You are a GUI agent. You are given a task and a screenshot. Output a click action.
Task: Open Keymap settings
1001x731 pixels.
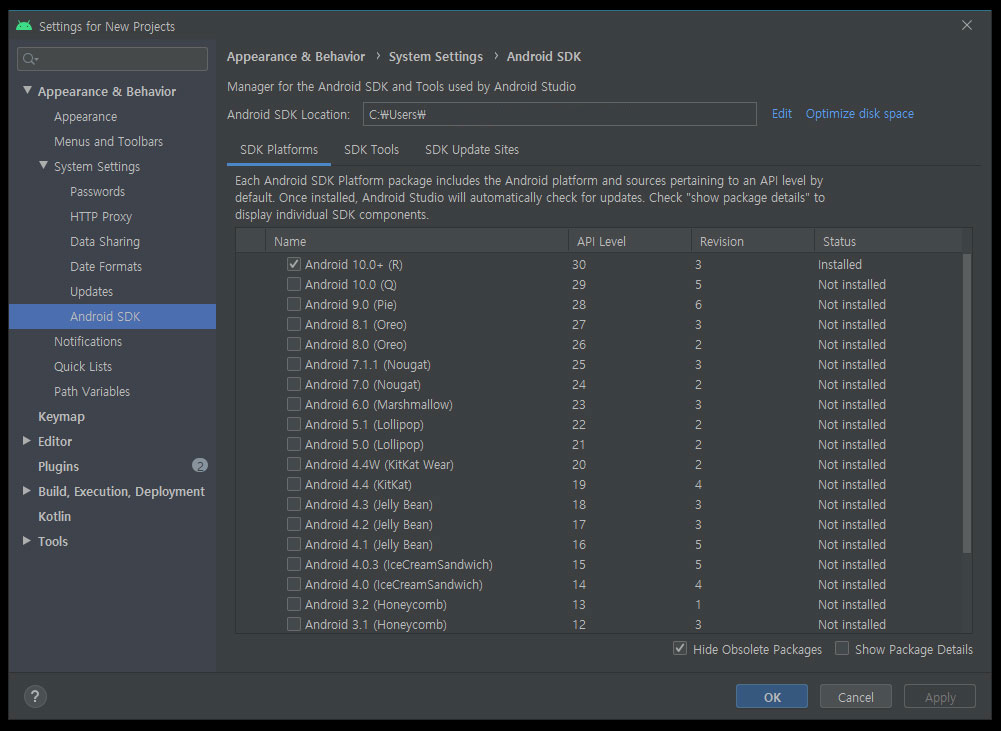[61, 416]
